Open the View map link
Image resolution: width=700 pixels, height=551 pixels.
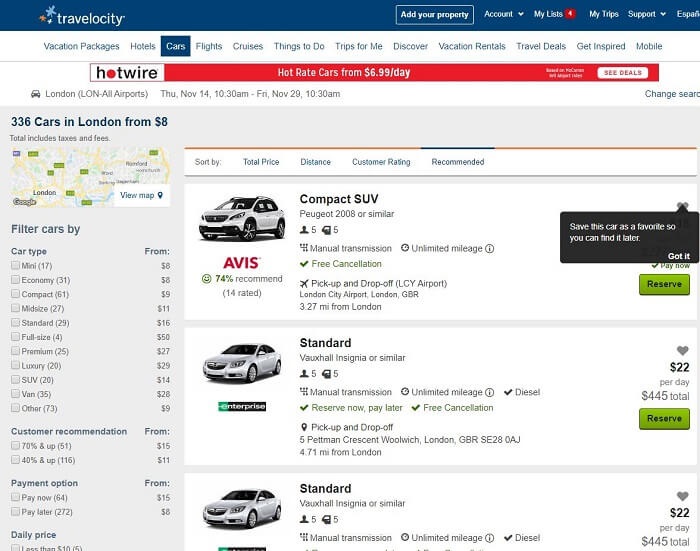pyautogui.click(x=141, y=195)
